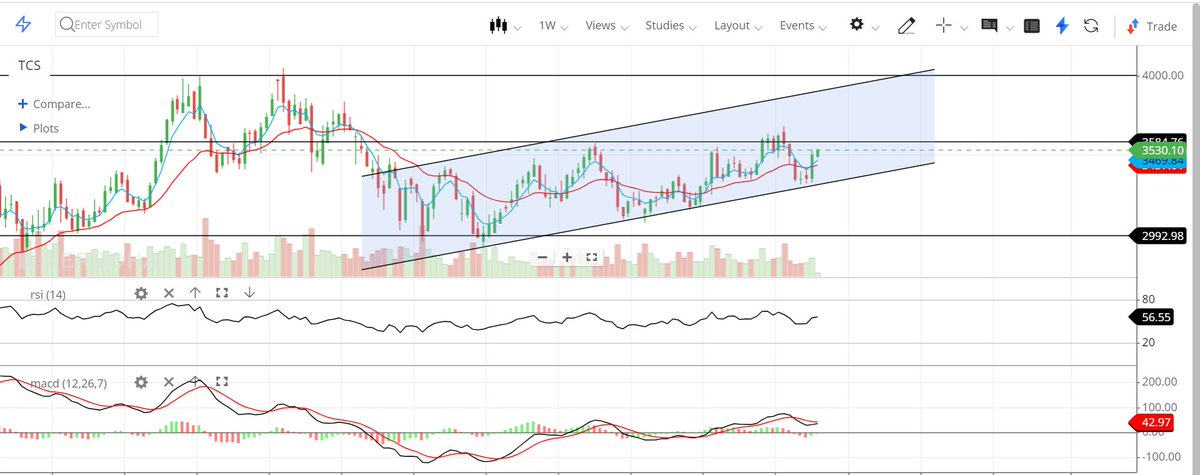This screenshot has height=475, width=1200.
Task: Zoom in chart with plus button
Action: [x=567, y=257]
